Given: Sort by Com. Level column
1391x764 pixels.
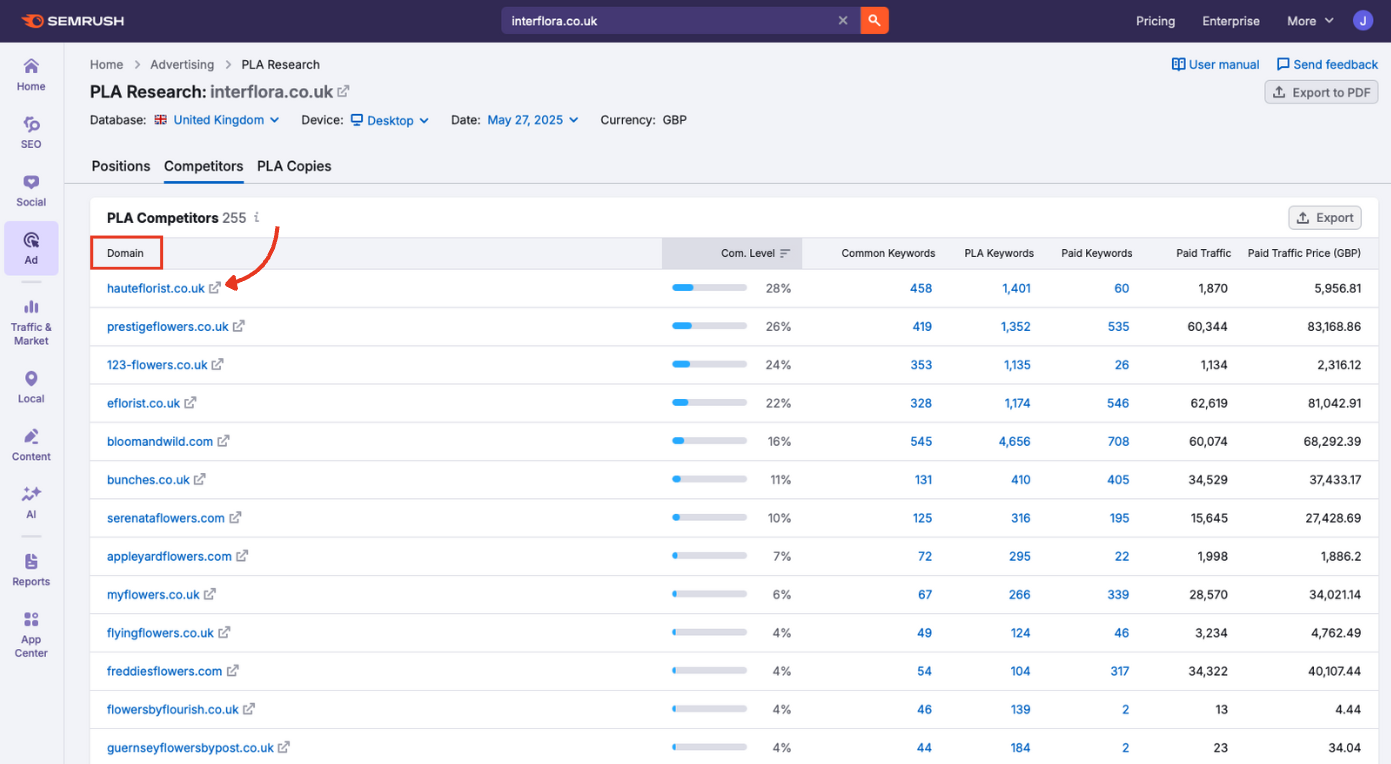Looking at the screenshot, I should tap(755, 253).
